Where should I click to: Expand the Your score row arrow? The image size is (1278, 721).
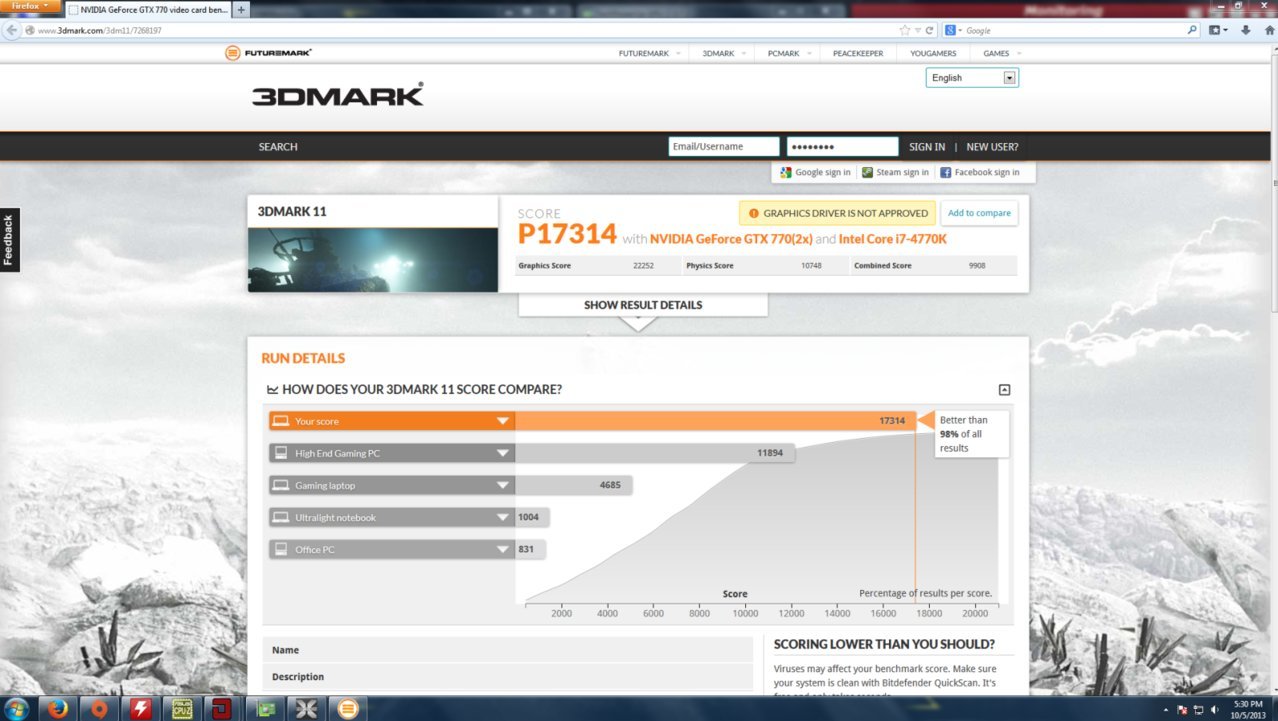503,421
